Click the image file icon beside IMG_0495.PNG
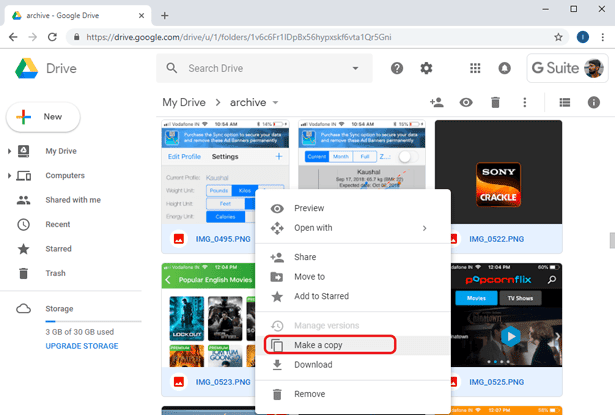 (179, 239)
